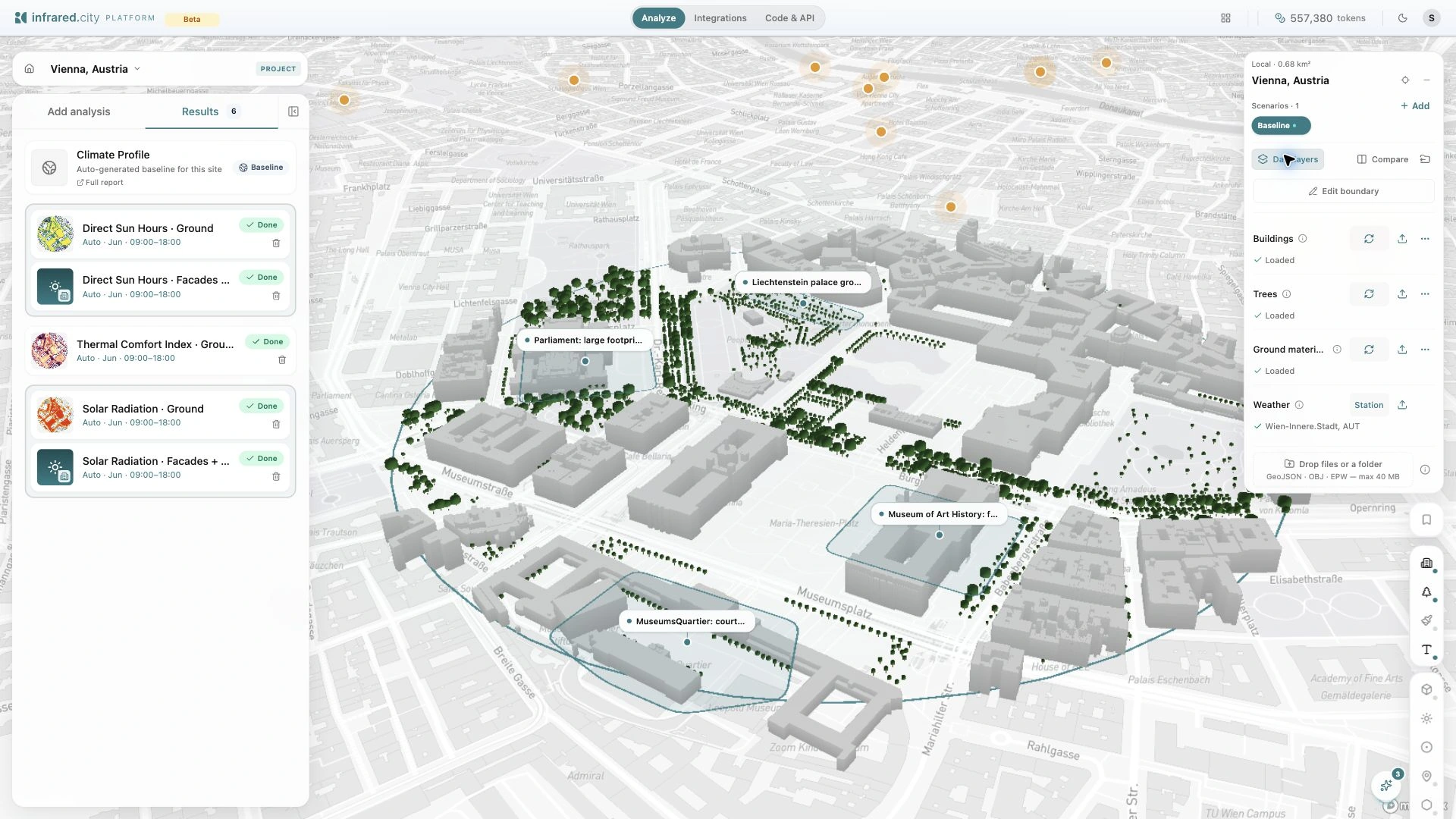The width and height of the screenshot is (1456, 819).
Task: Click the PROJECT badge
Action: tap(278, 69)
